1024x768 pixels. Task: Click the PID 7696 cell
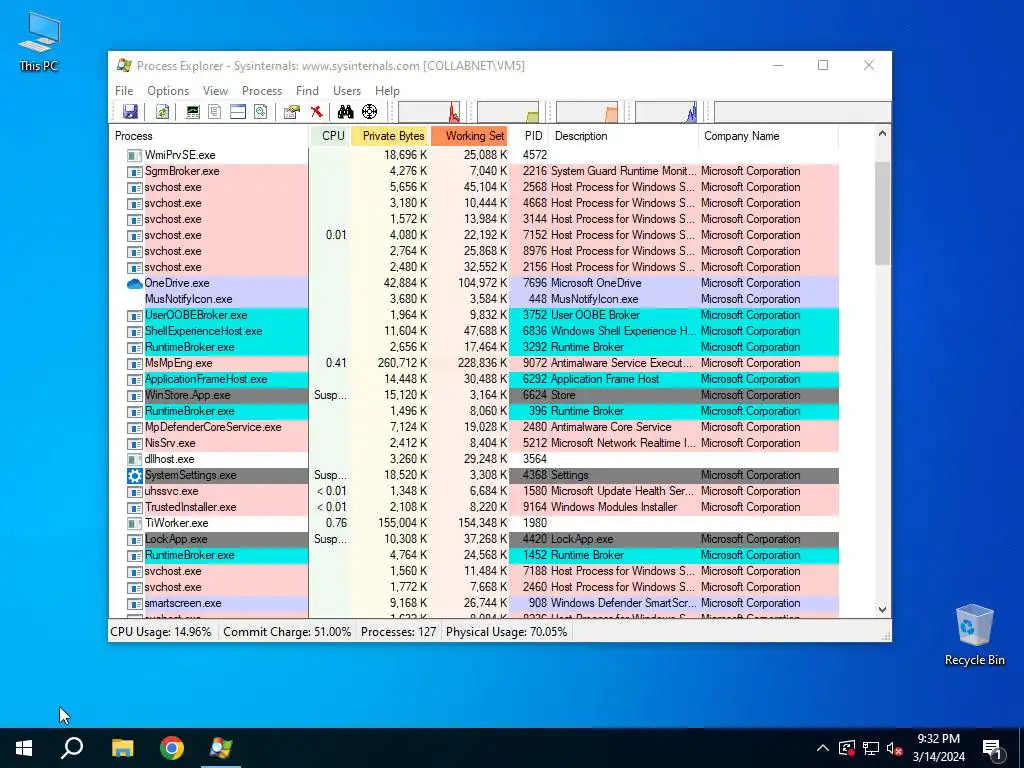coord(535,283)
